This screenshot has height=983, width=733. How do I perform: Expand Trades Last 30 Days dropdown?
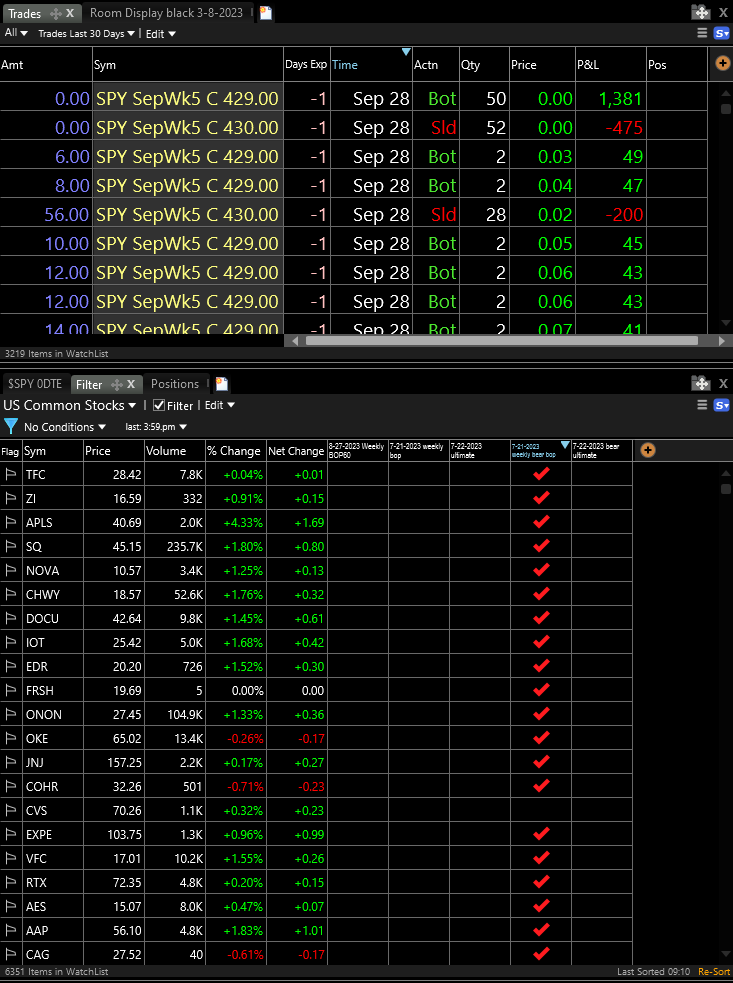pos(84,34)
